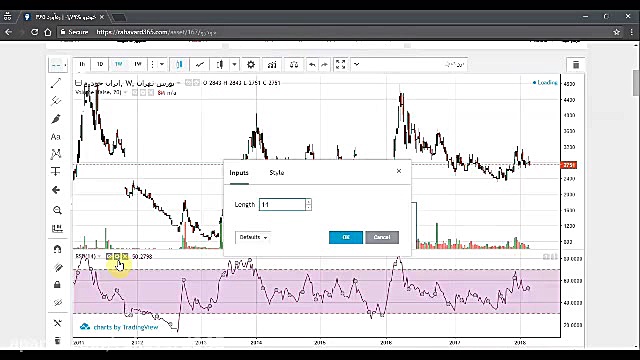This screenshot has height=360, width=640.
Task: Expand the chart style dropdown arrow
Action: [234, 64]
